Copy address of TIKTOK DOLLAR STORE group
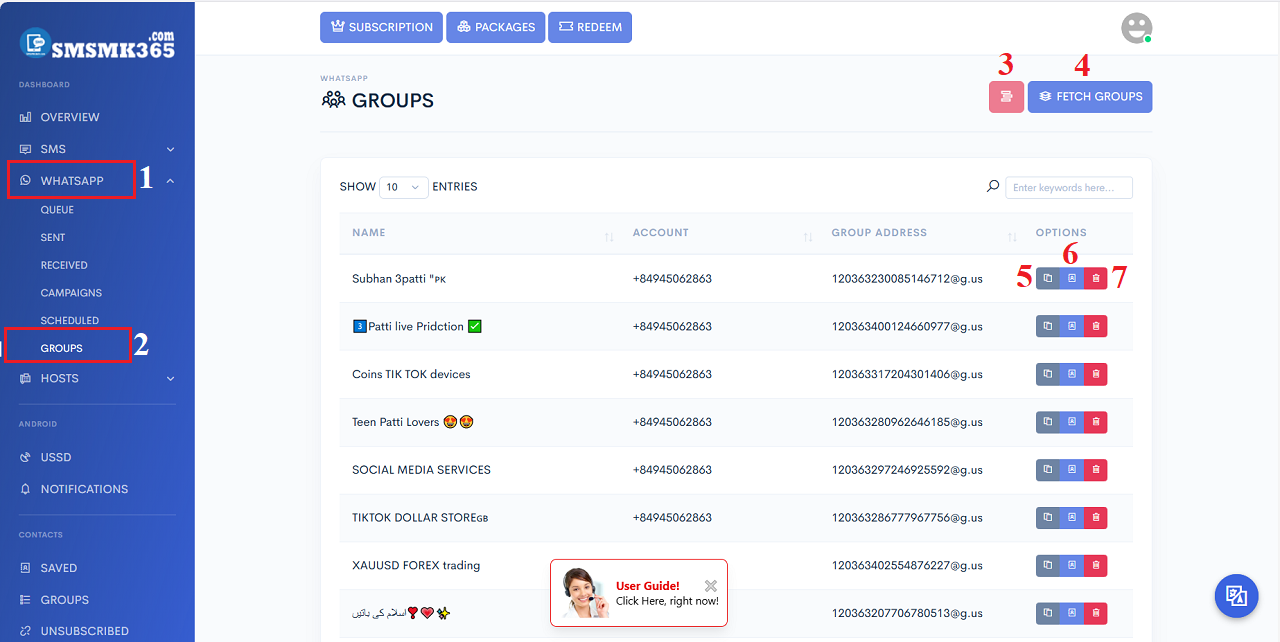The image size is (1280, 642). (x=1047, y=517)
